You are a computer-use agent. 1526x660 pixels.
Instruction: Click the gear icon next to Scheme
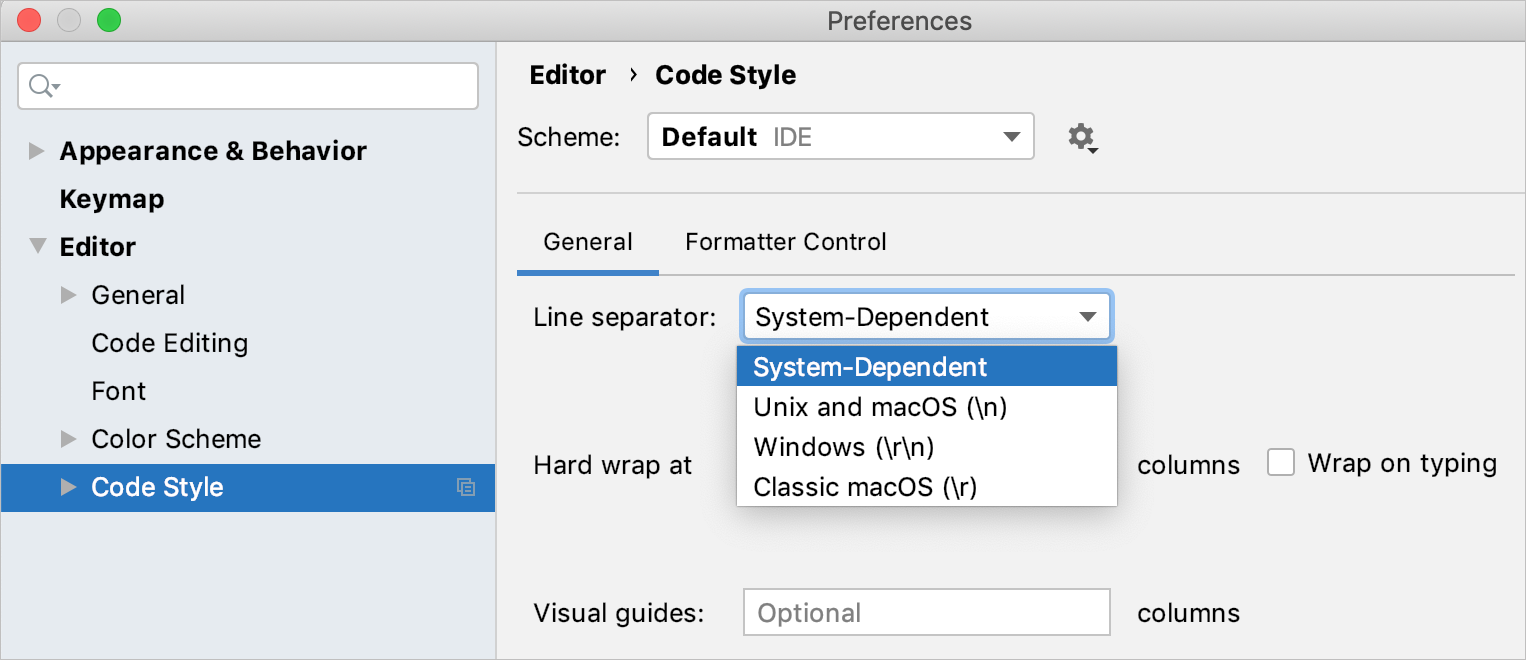click(1081, 137)
